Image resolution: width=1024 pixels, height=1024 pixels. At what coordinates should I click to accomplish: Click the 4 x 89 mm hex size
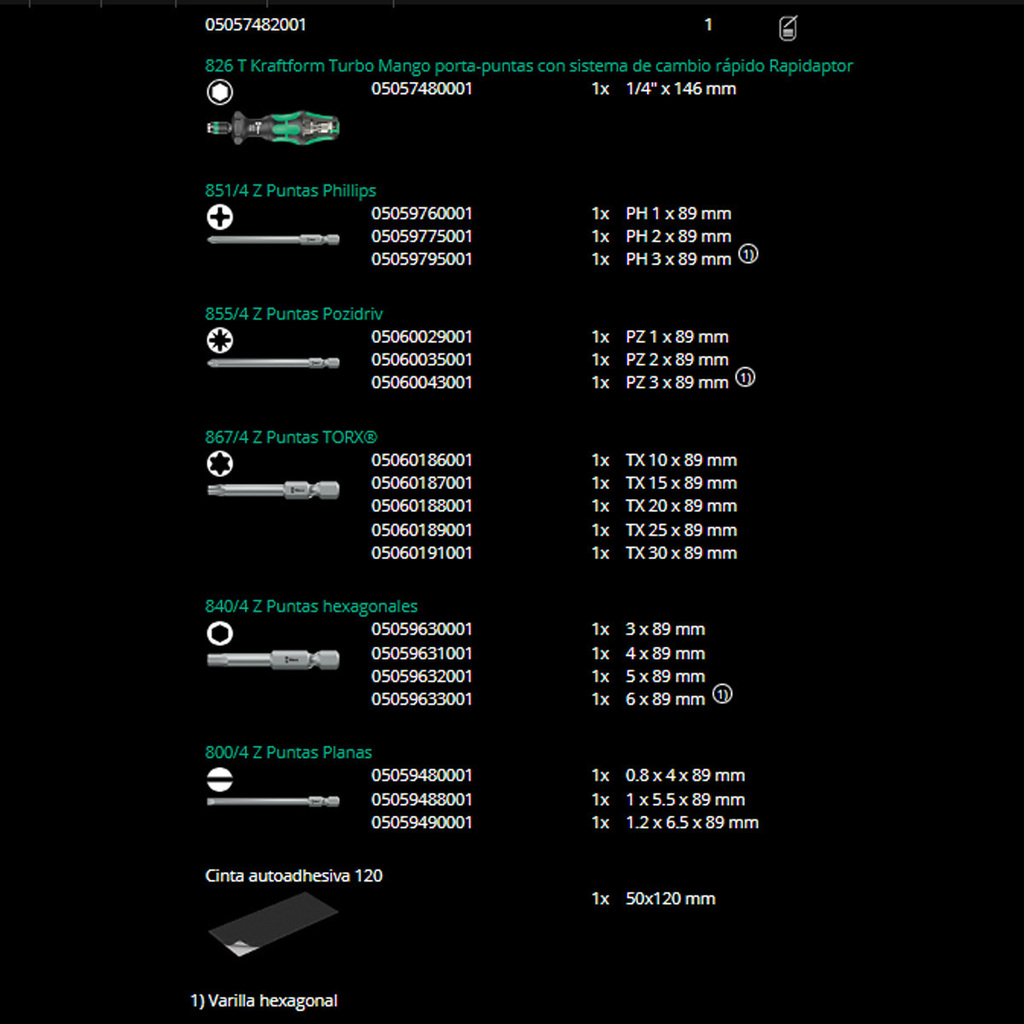(665, 654)
